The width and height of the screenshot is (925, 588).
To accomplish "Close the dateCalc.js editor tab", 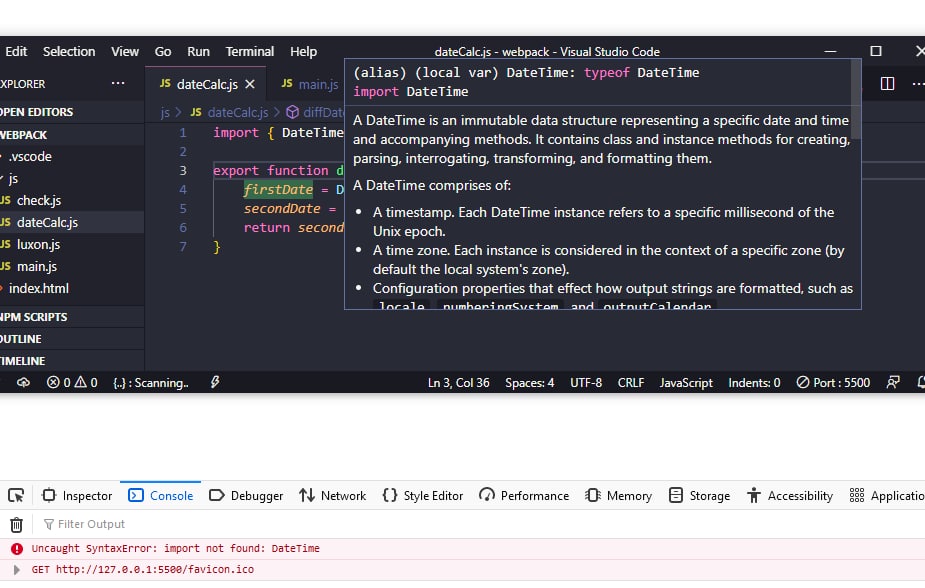I will [x=250, y=84].
